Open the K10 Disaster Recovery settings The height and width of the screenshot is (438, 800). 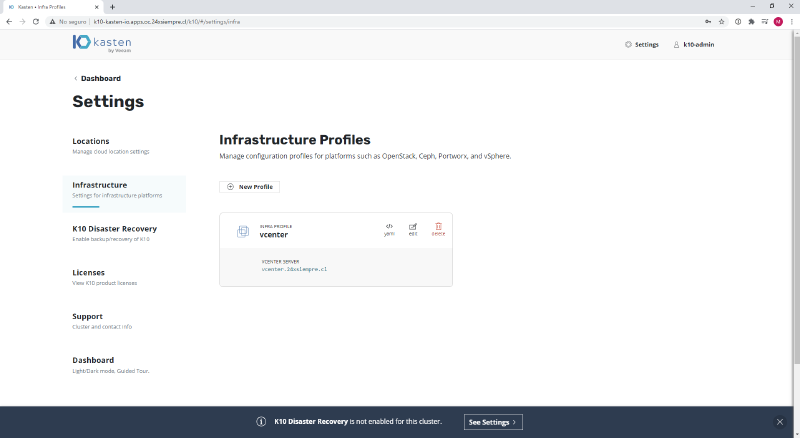pyautogui.click(x=114, y=233)
